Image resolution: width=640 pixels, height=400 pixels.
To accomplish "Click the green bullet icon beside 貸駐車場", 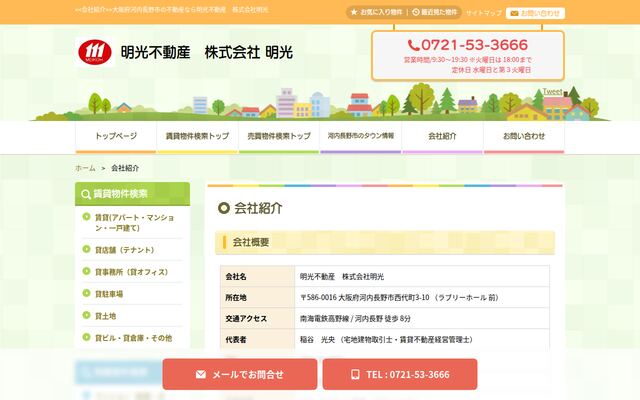I will click(86, 293).
